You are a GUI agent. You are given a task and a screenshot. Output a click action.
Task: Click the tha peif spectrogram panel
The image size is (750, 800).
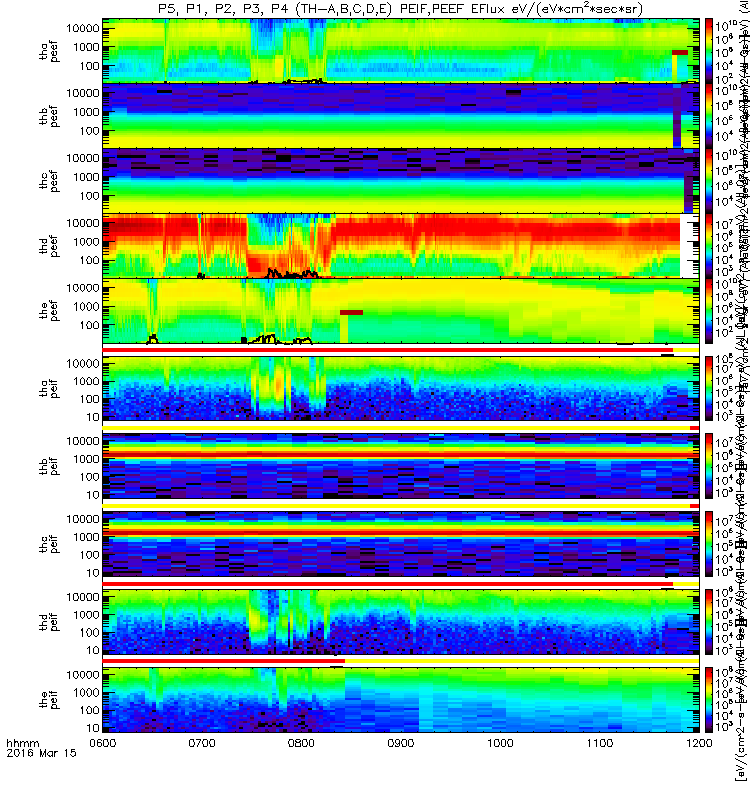401,388
